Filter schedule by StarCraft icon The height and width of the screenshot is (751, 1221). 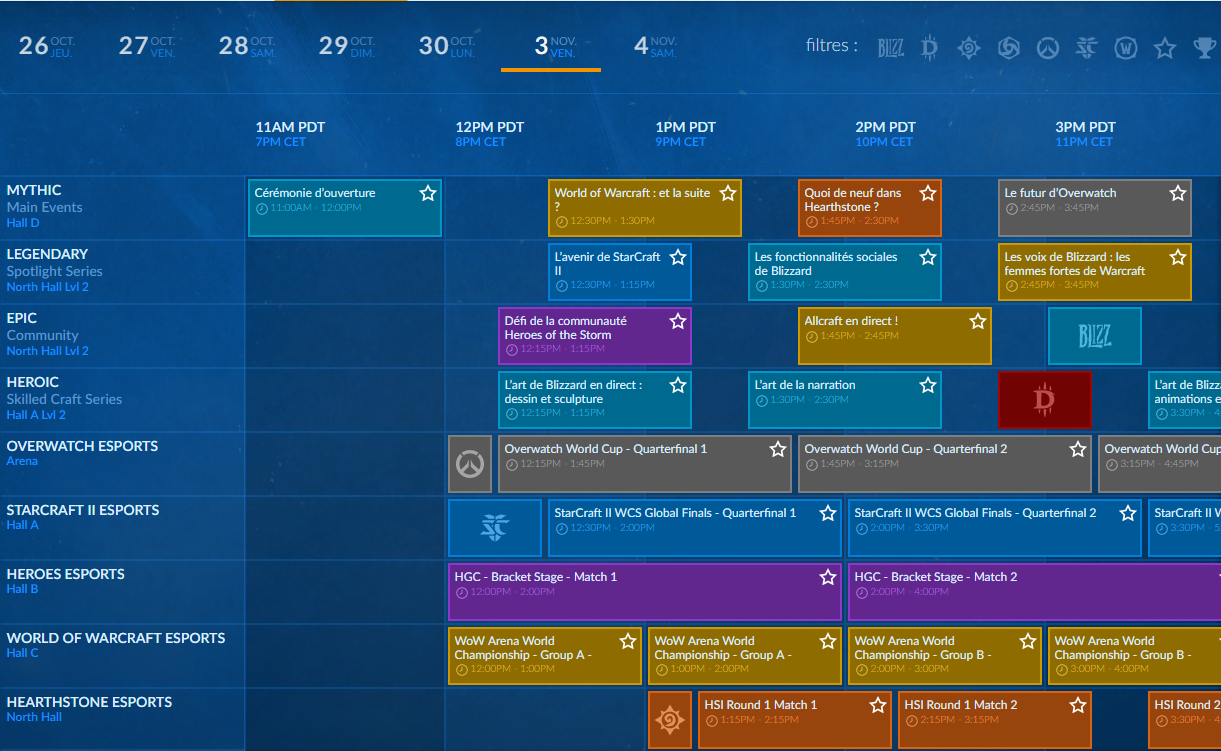click(x=1087, y=47)
